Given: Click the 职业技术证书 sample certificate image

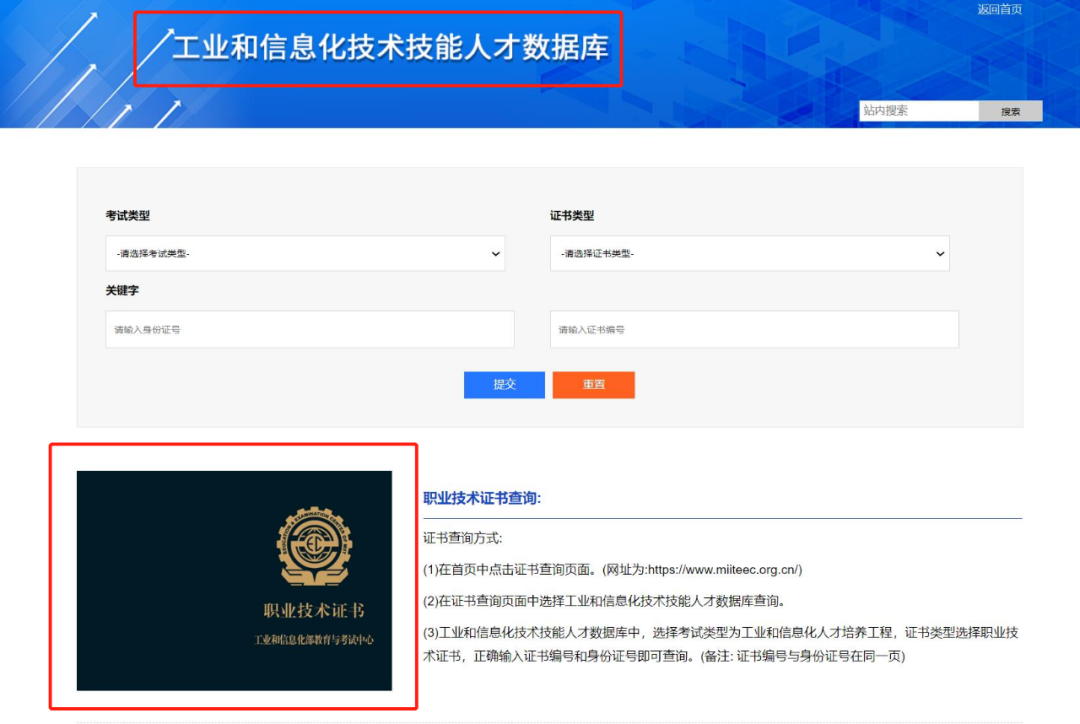Looking at the screenshot, I should coord(233,580).
